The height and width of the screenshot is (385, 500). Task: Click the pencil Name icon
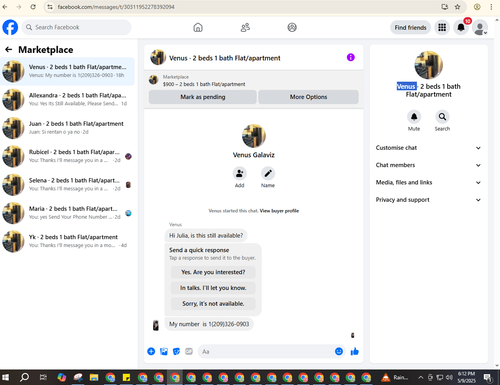(x=268, y=174)
